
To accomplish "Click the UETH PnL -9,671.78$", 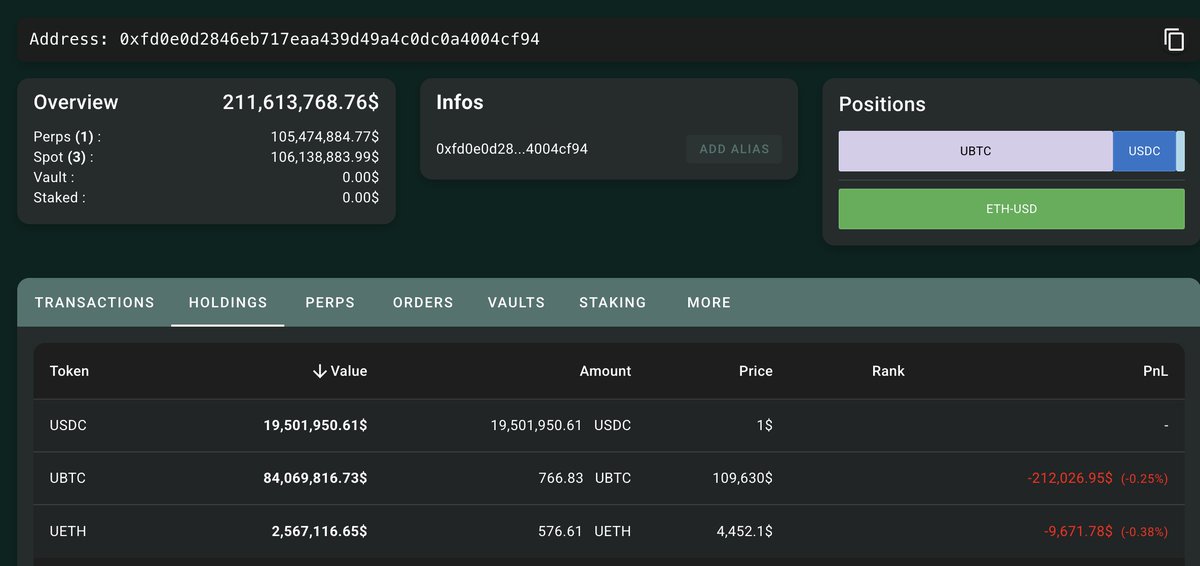I will coord(1078,531).
